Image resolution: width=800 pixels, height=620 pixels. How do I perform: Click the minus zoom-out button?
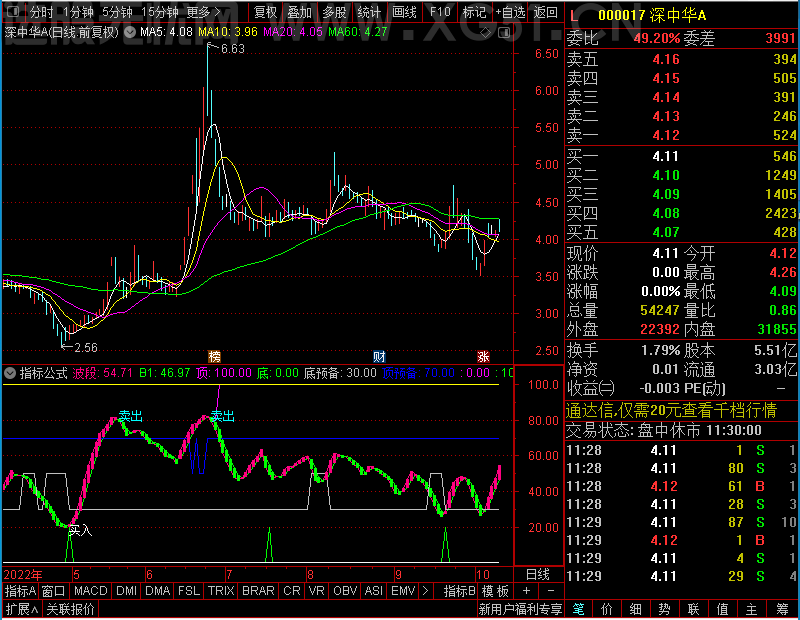coord(551,591)
